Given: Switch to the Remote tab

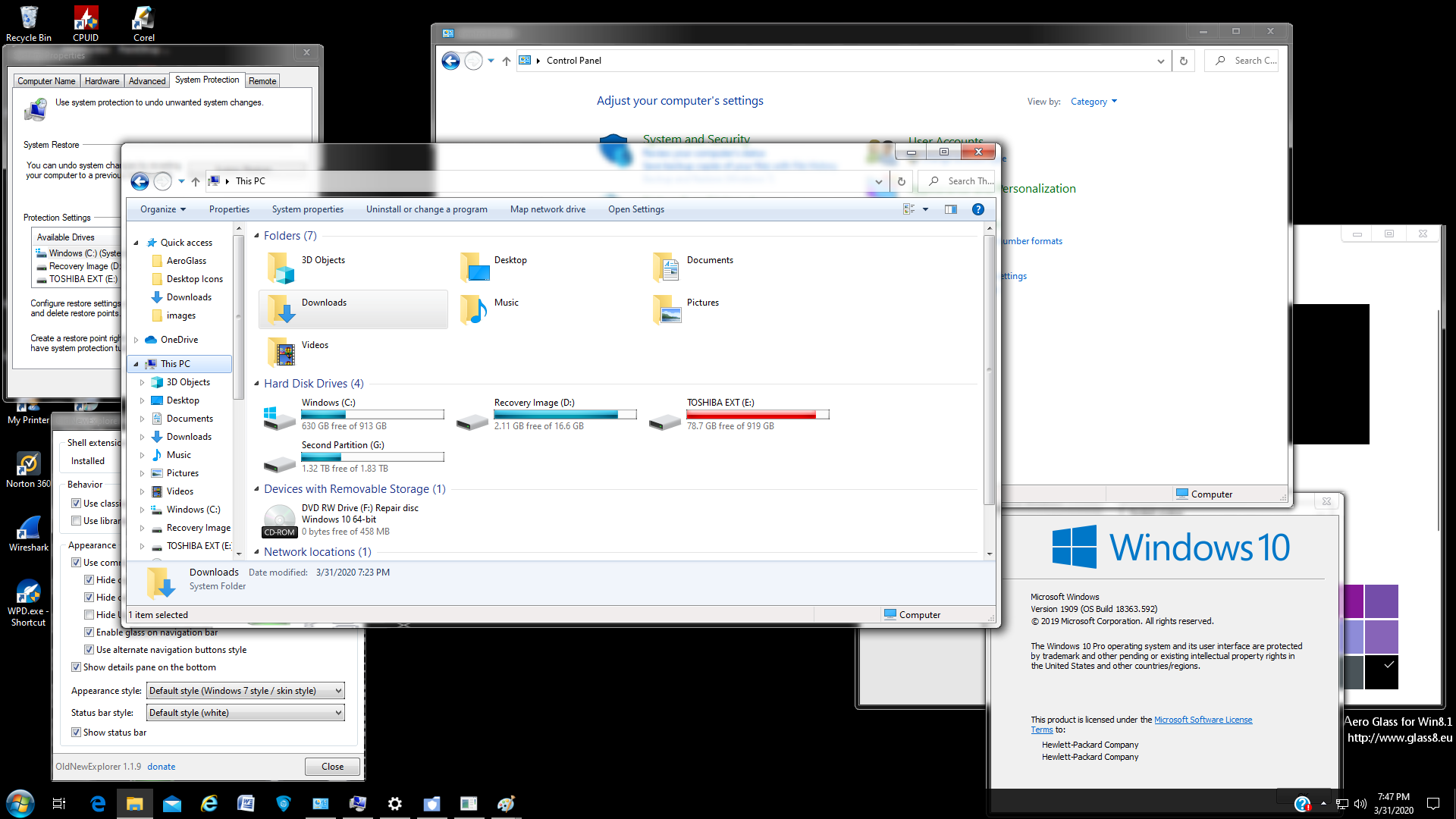Looking at the screenshot, I should click(262, 81).
